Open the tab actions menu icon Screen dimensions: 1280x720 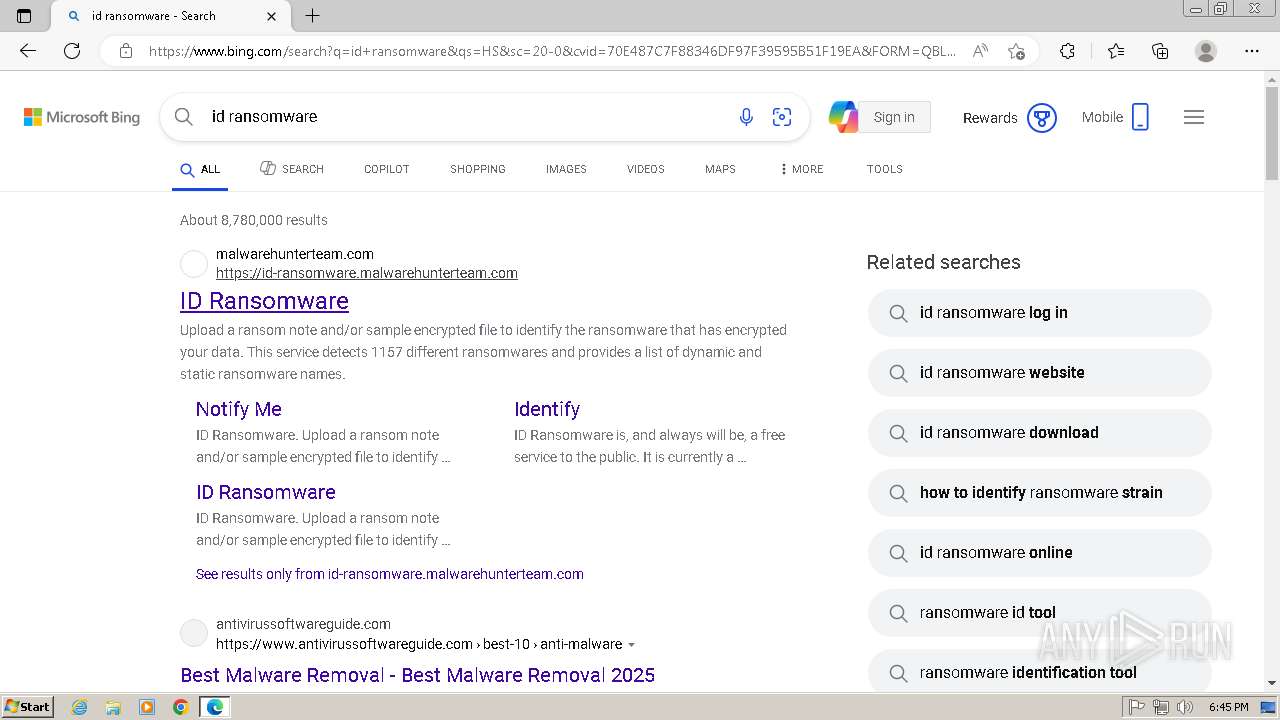click(24, 16)
